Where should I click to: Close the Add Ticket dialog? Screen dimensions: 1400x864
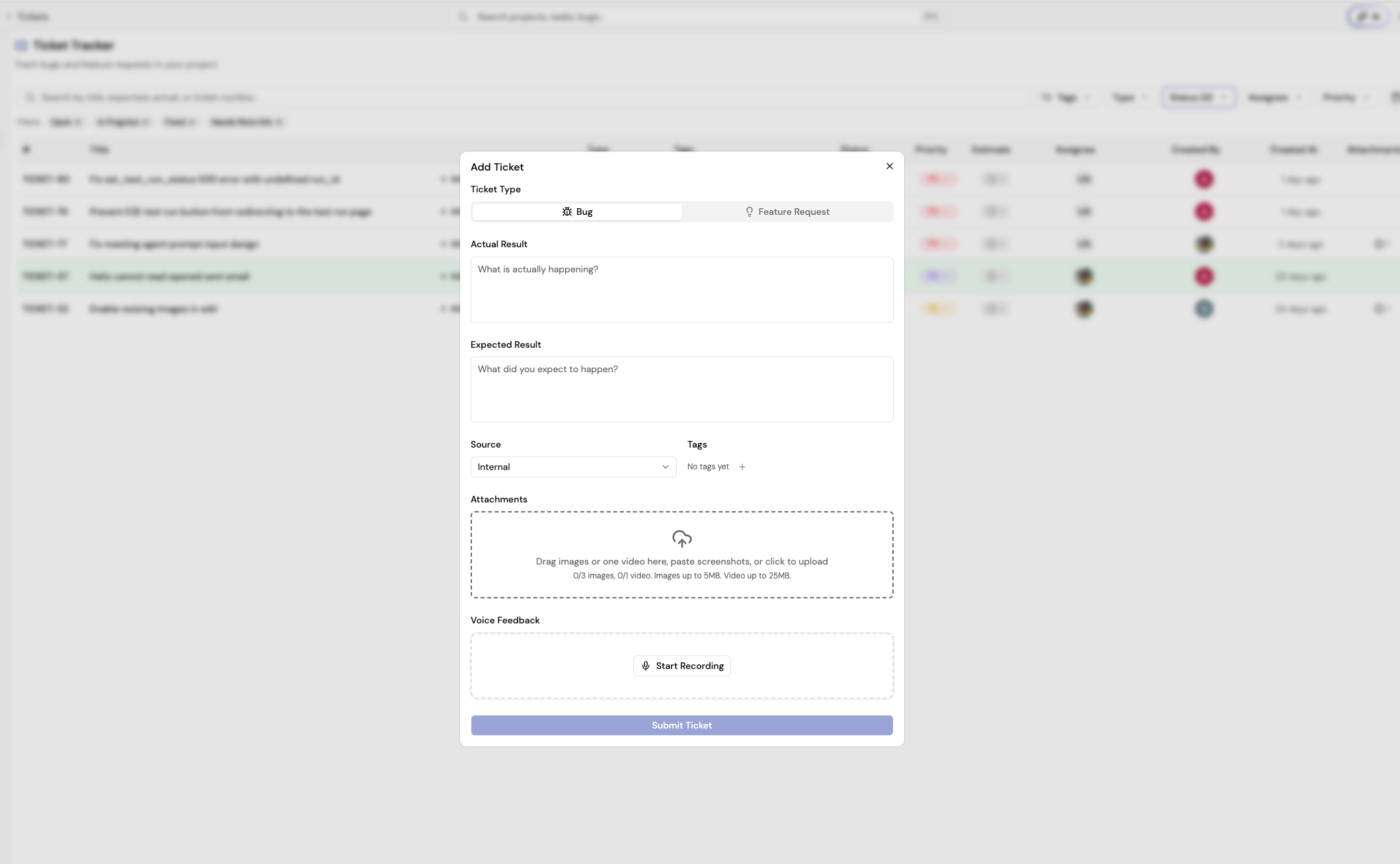tap(889, 166)
